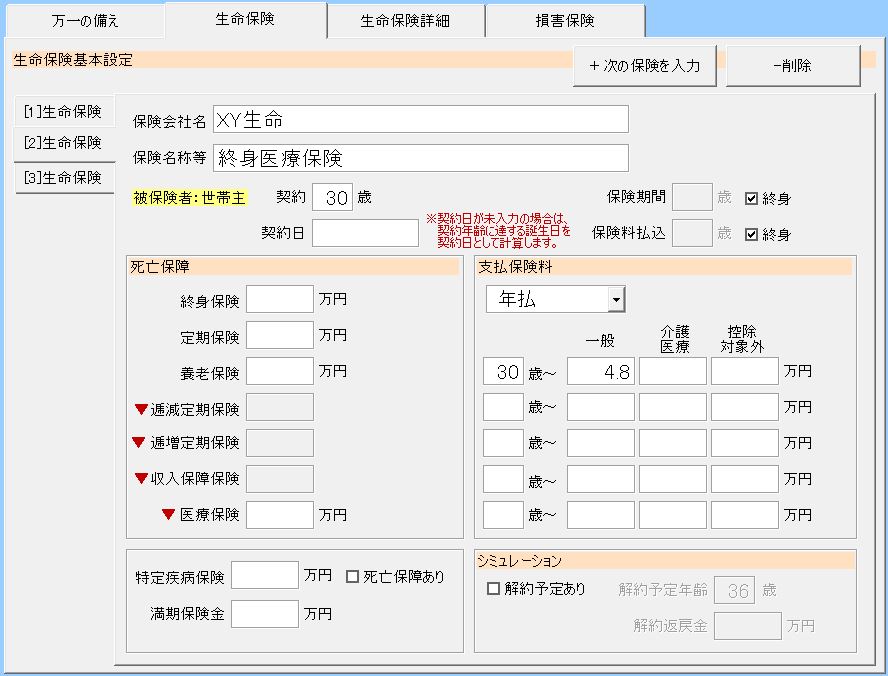This screenshot has width=888, height=676.
Task: Click red triangle beside 逓増定期保険
Action: point(139,442)
